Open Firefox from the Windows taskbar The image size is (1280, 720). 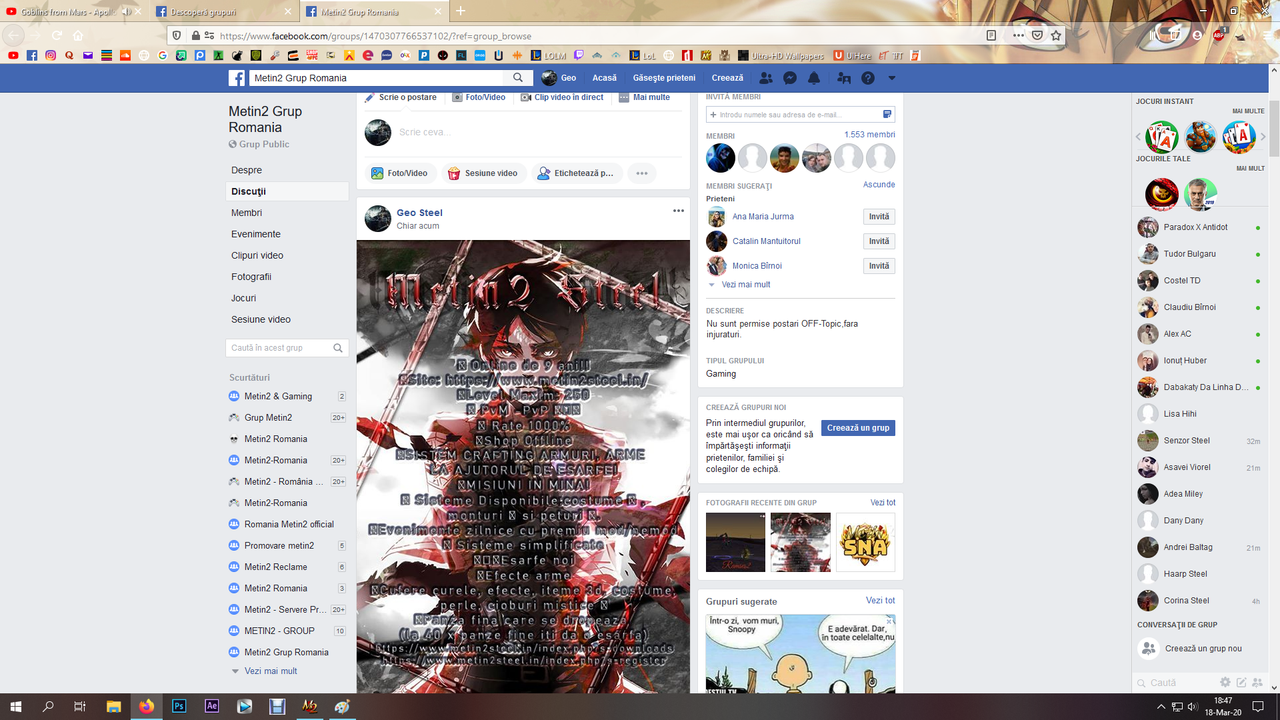point(147,706)
